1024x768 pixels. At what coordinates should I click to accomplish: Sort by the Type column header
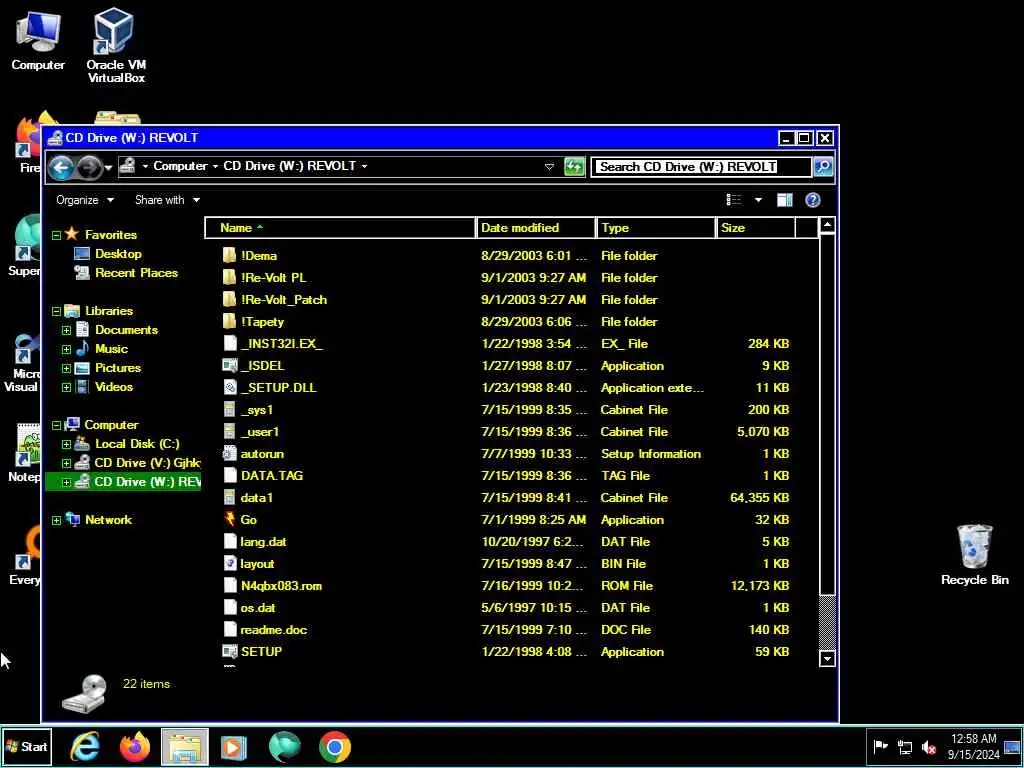pos(656,228)
